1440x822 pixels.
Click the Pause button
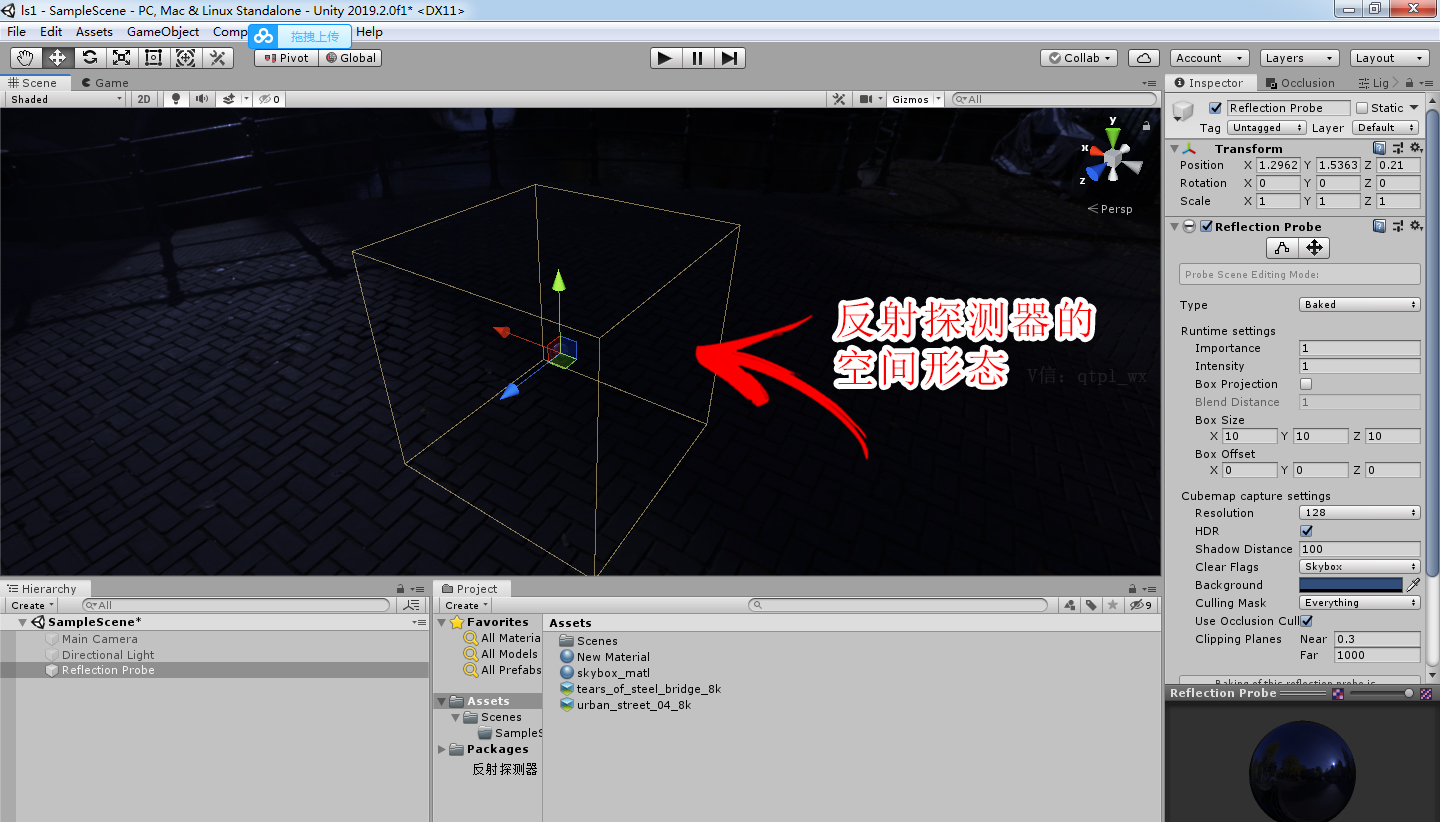[x=697, y=58]
